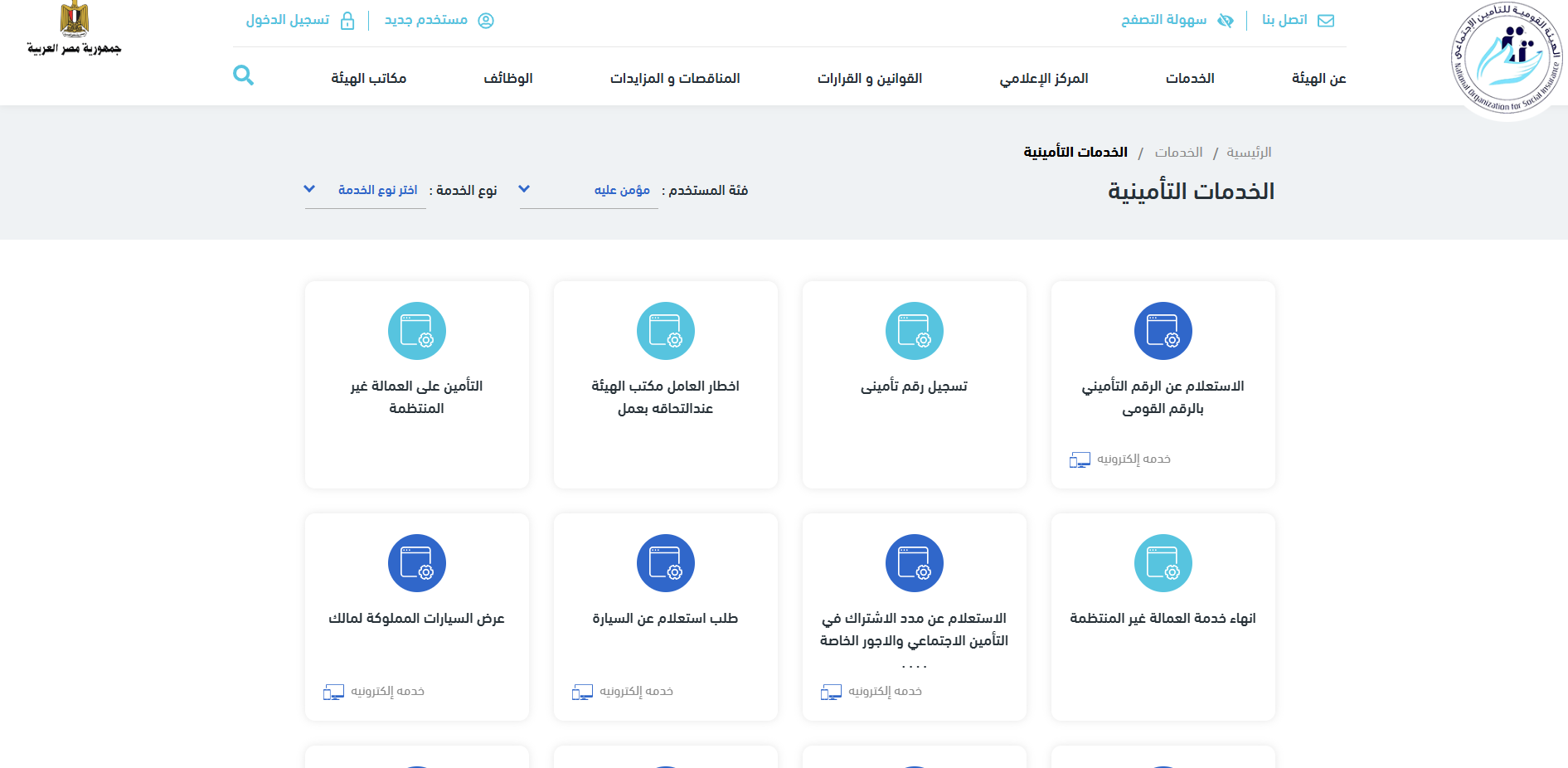Click the search magnifier icon in navbar

coord(243,76)
